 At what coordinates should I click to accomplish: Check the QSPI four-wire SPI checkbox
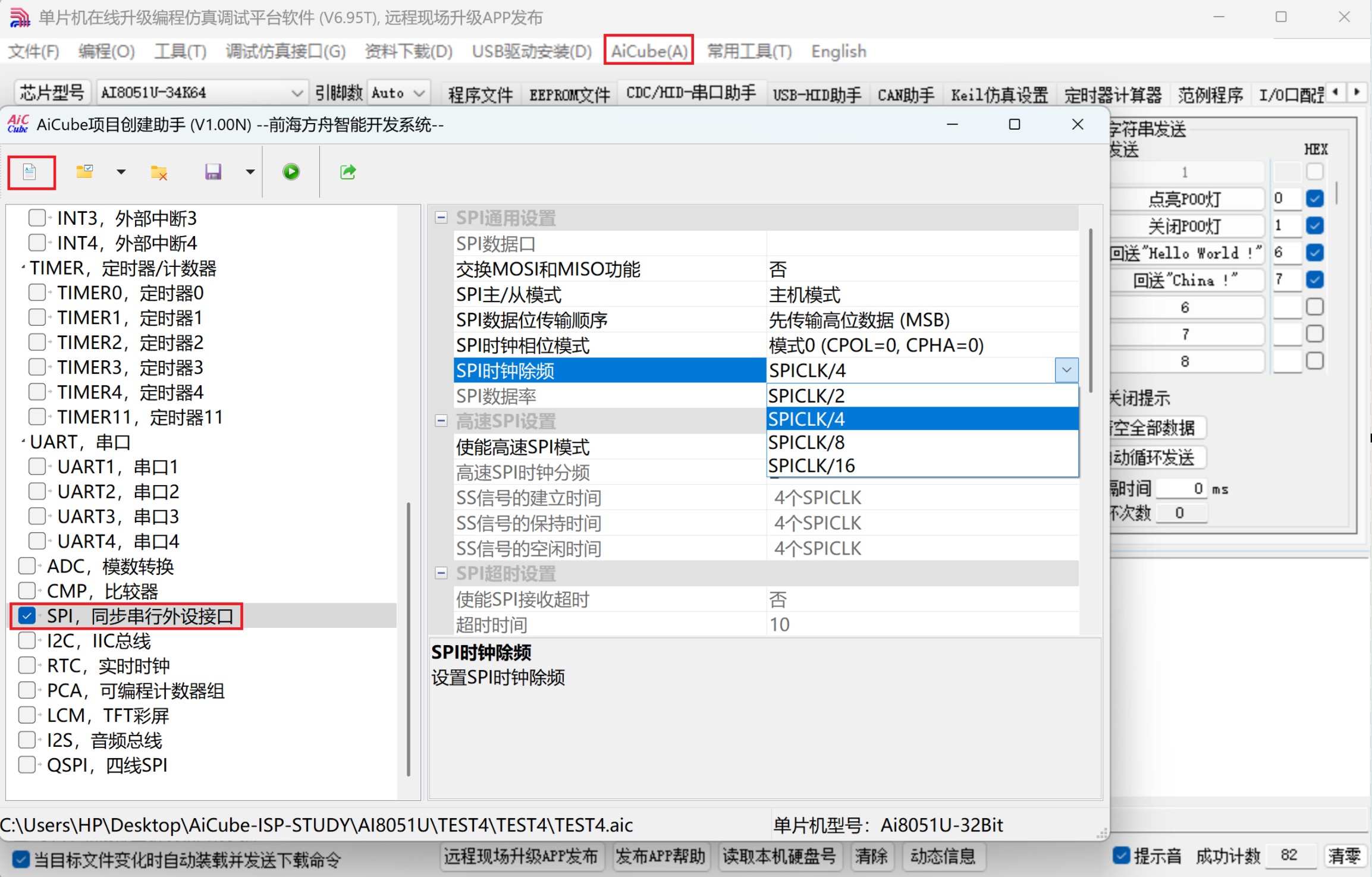[27, 765]
